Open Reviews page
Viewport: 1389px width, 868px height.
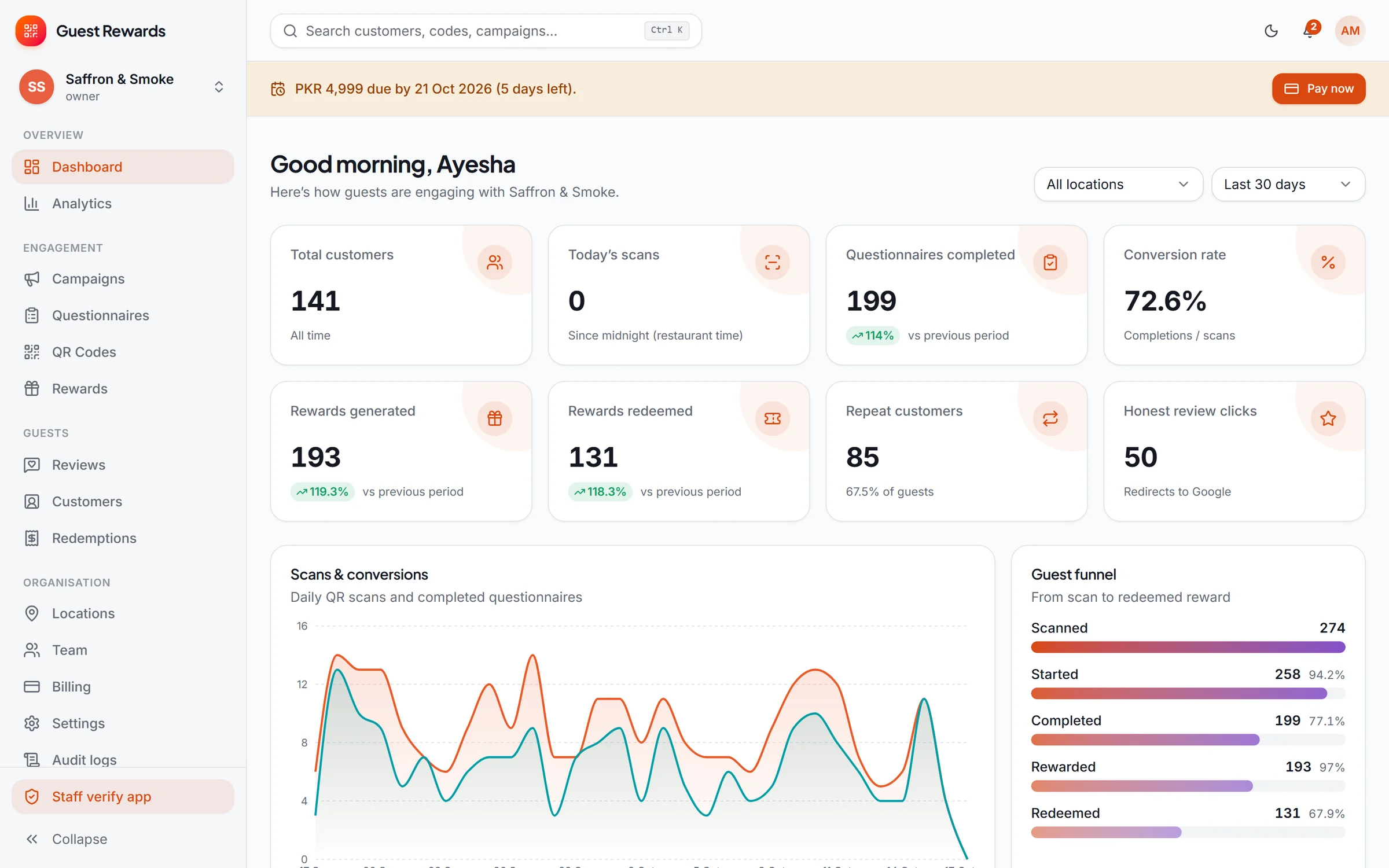point(123,465)
